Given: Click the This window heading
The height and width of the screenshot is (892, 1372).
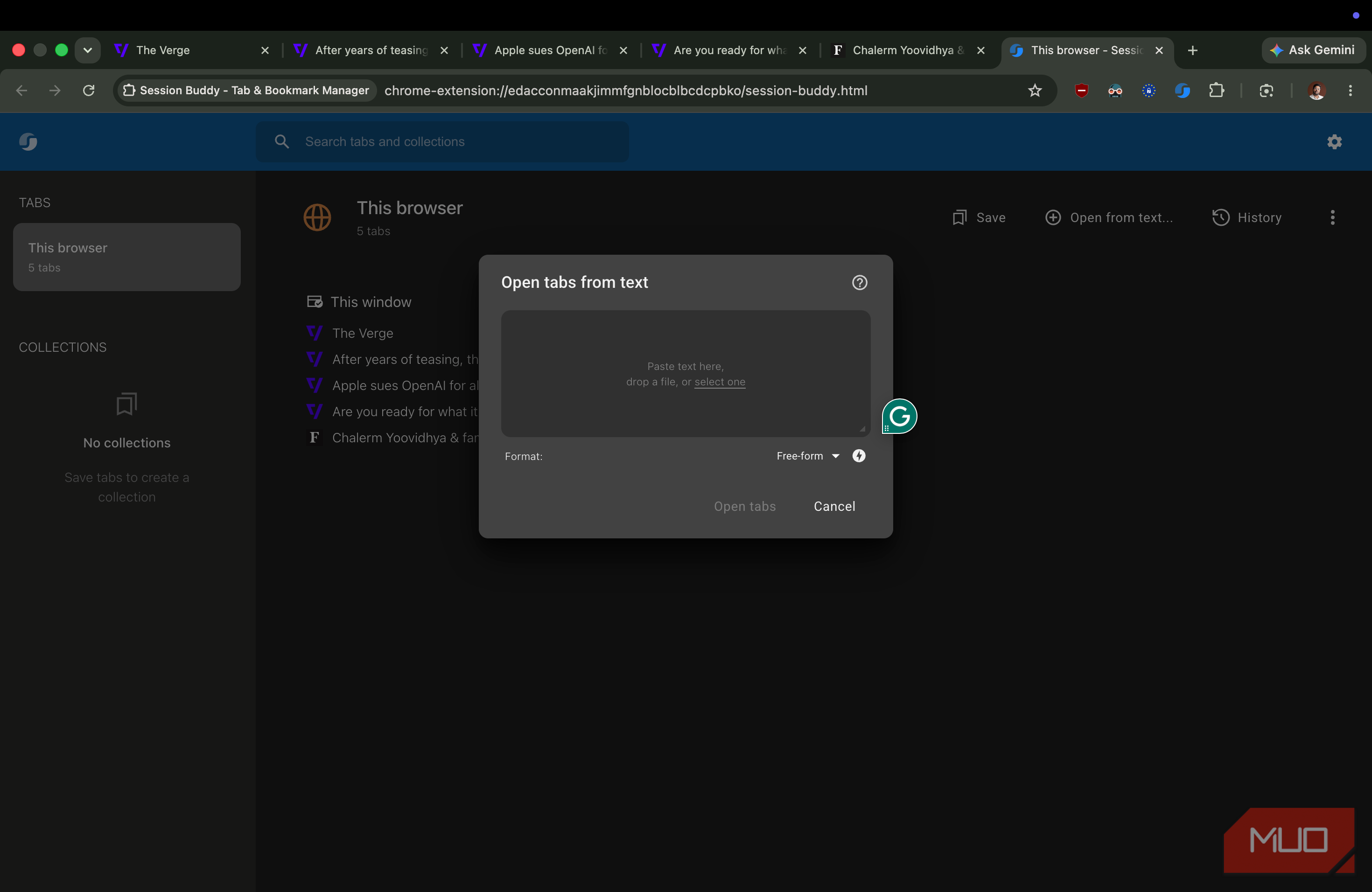Looking at the screenshot, I should tap(371, 302).
